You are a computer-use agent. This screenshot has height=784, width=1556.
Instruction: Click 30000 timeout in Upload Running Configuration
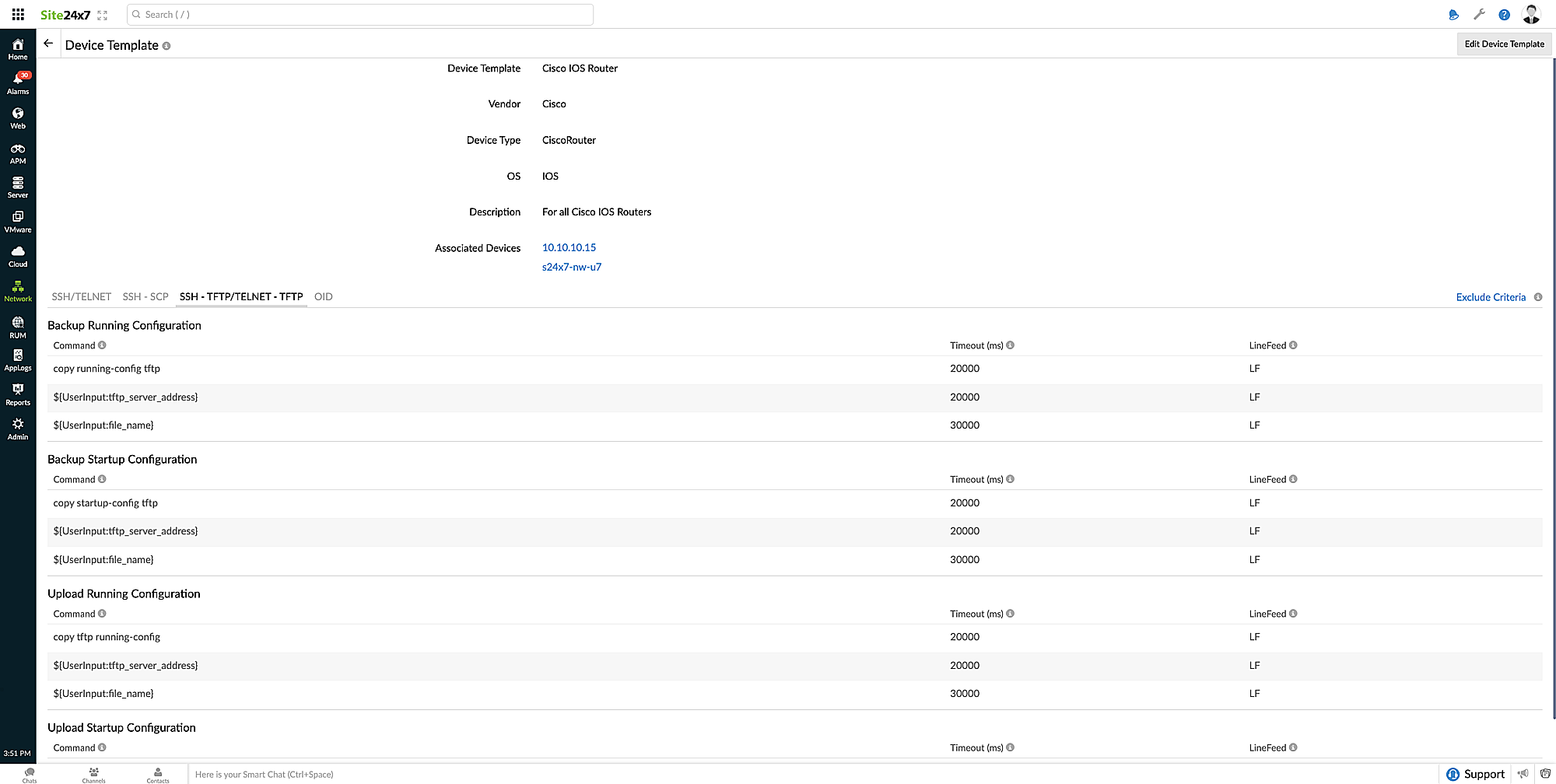(965, 694)
